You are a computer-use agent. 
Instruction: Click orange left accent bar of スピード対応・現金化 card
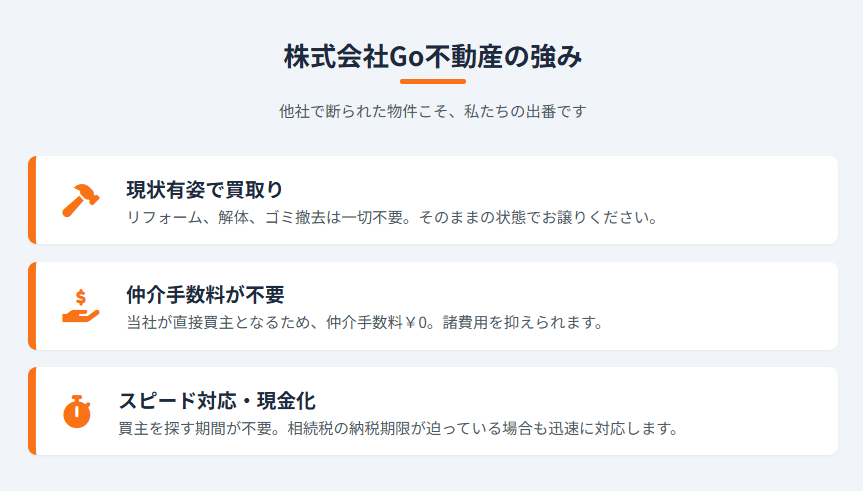click(x=32, y=411)
